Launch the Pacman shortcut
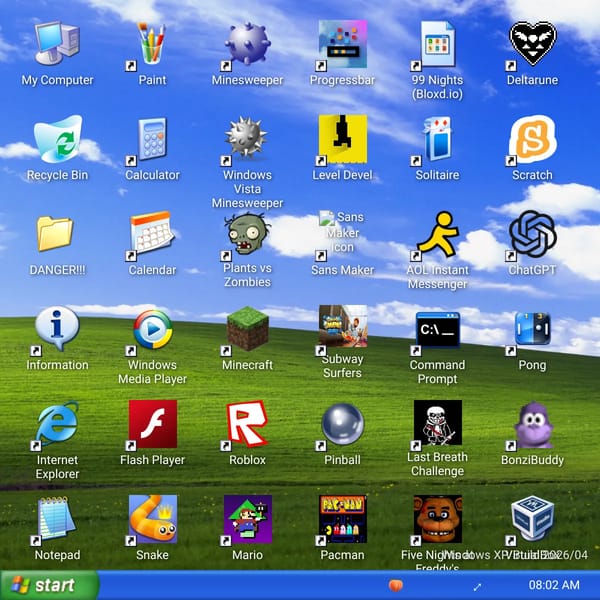This screenshot has width=600, height=600. click(x=342, y=519)
